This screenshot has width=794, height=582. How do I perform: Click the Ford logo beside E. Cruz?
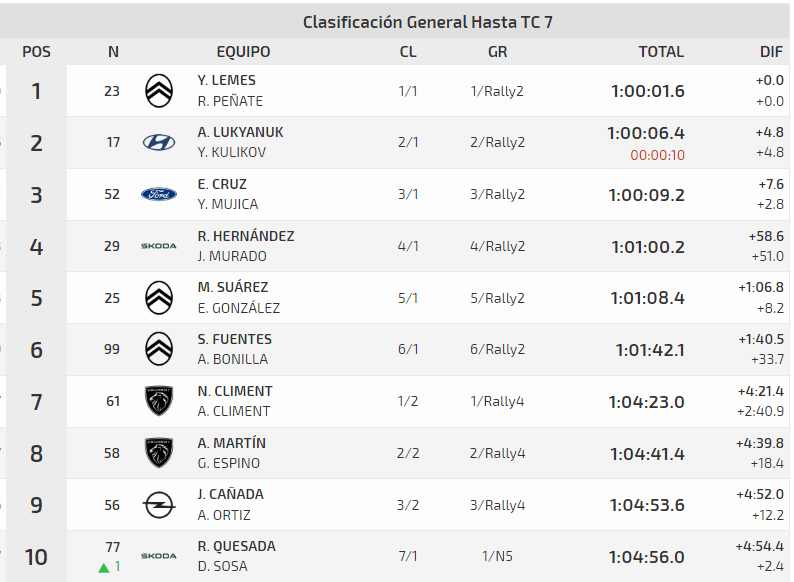[159, 194]
